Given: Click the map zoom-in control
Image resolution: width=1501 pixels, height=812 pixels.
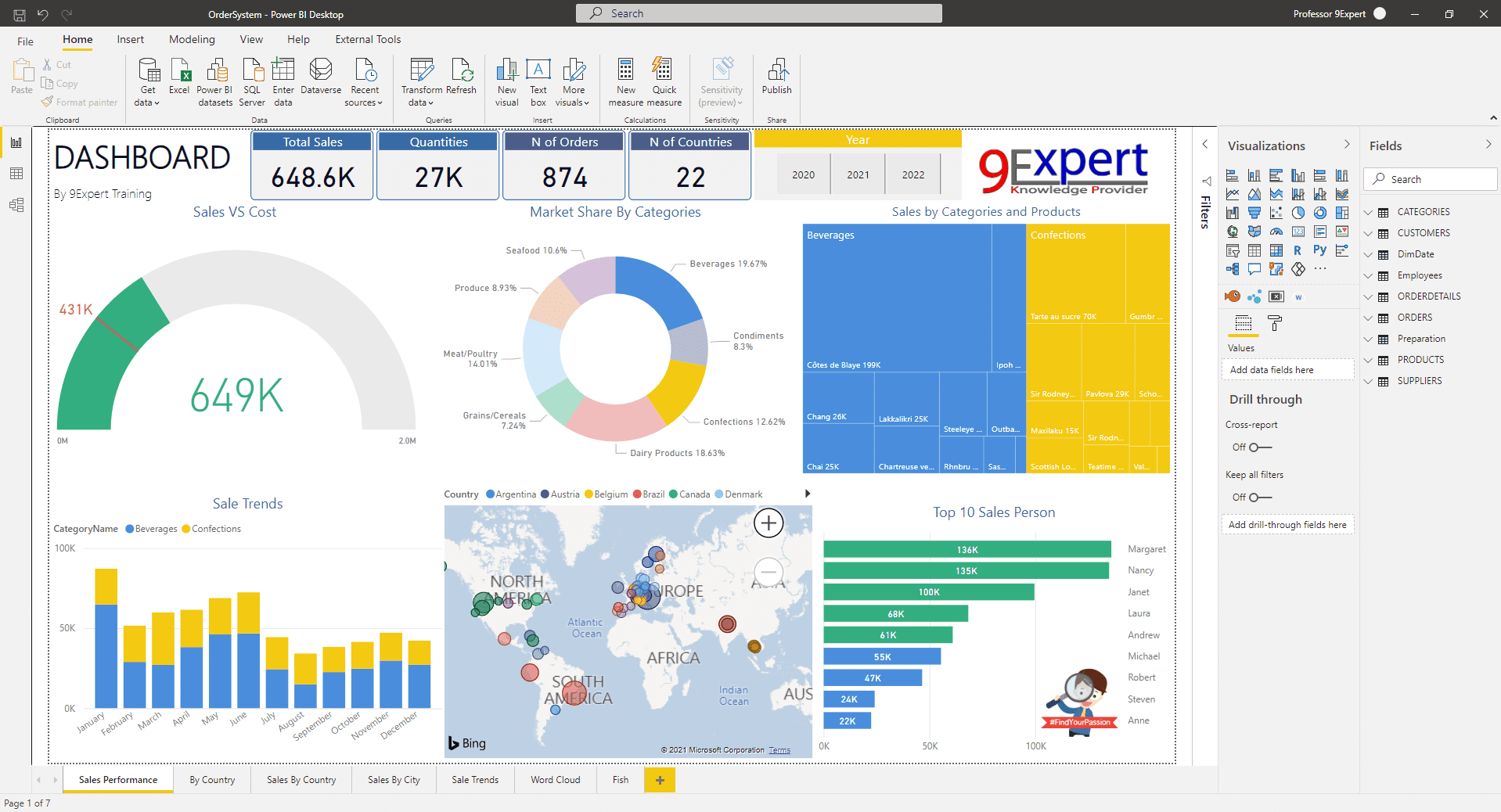Looking at the screenshot, I should [x=768, y=523].
